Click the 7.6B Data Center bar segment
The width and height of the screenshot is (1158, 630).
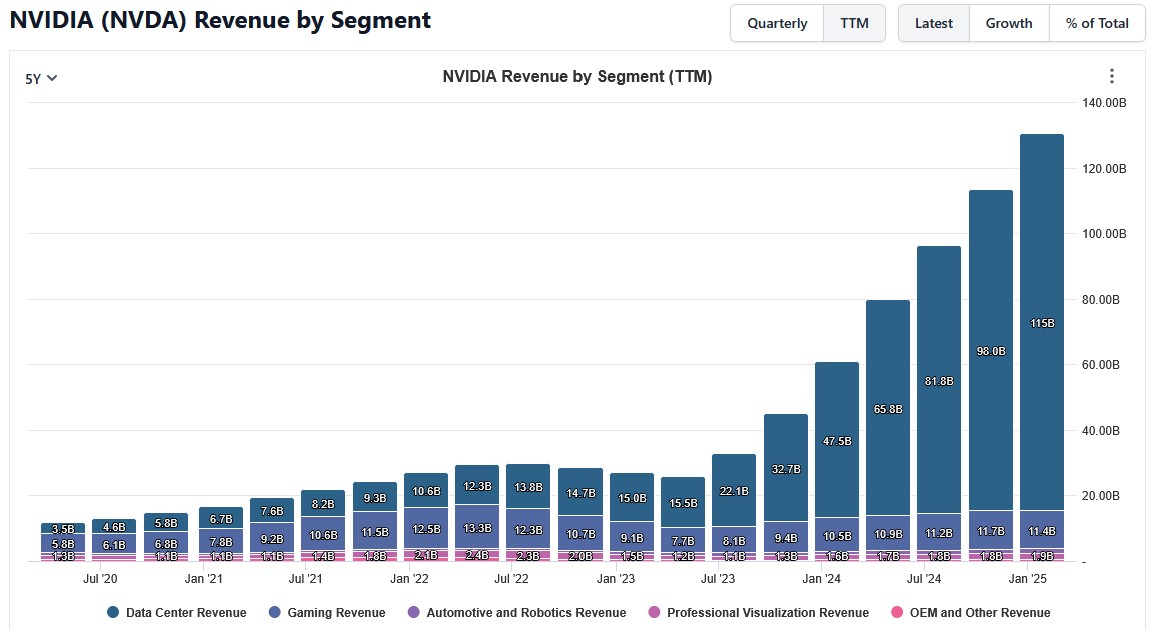tap(272, 510)
